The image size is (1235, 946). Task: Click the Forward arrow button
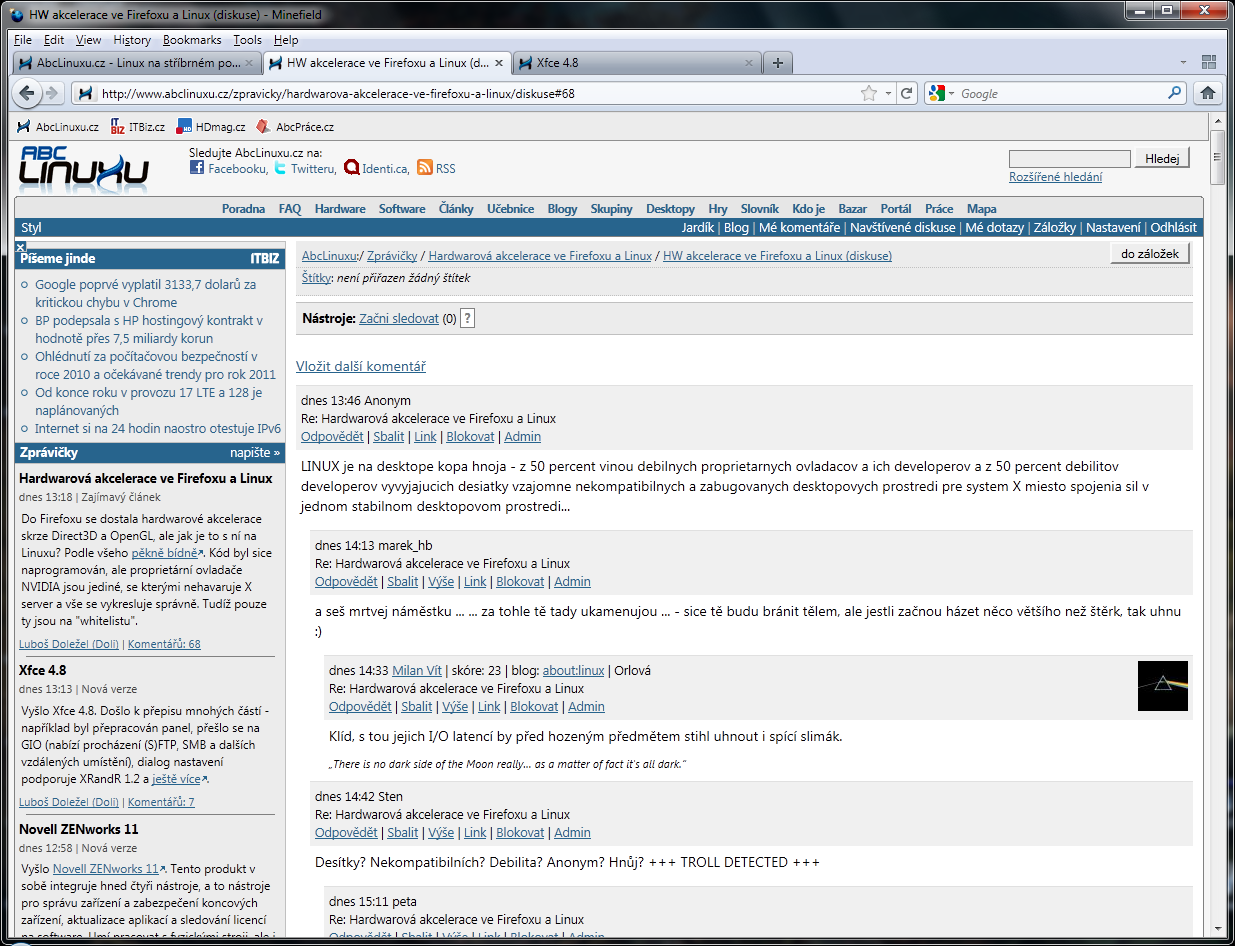[x=53, y=93]
